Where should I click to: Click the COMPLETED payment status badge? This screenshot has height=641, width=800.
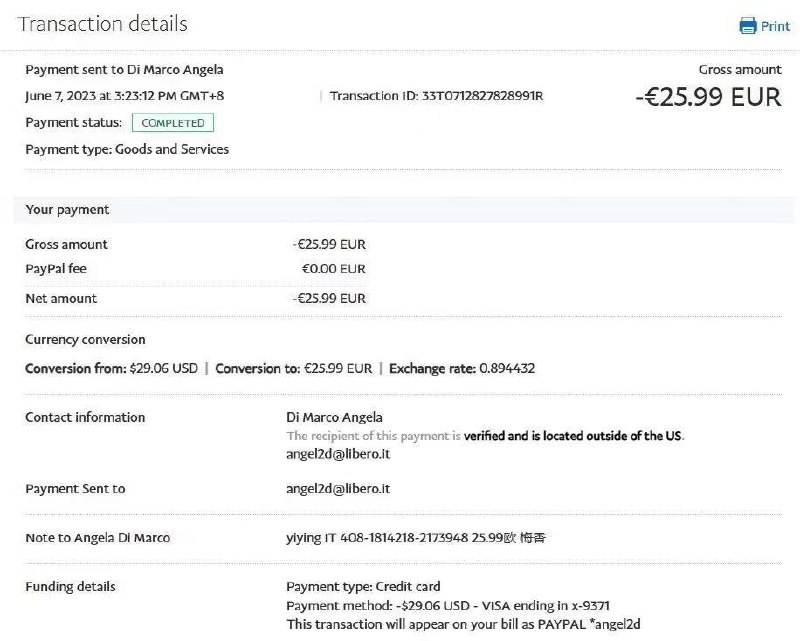173,123
